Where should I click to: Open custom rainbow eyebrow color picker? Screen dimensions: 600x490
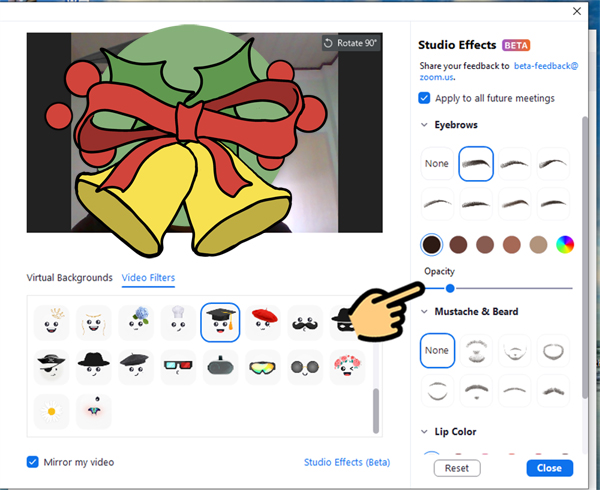[565, 244]
